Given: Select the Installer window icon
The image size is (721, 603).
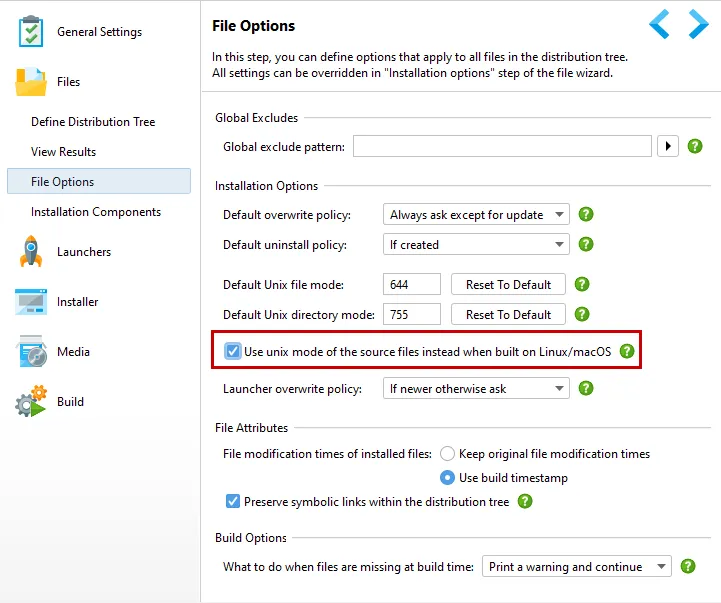Looking at the screenshot, I should pyautogui.click(x=31, y=302).
